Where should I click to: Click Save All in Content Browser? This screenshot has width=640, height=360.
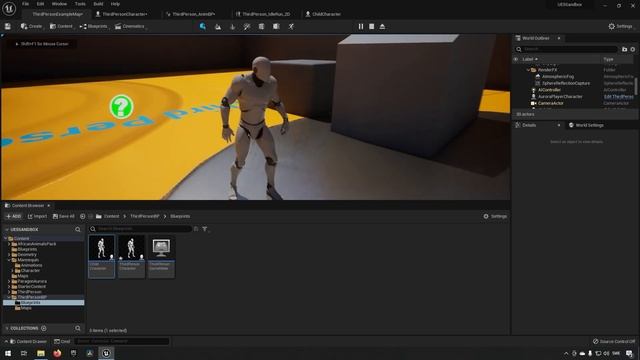64,216
